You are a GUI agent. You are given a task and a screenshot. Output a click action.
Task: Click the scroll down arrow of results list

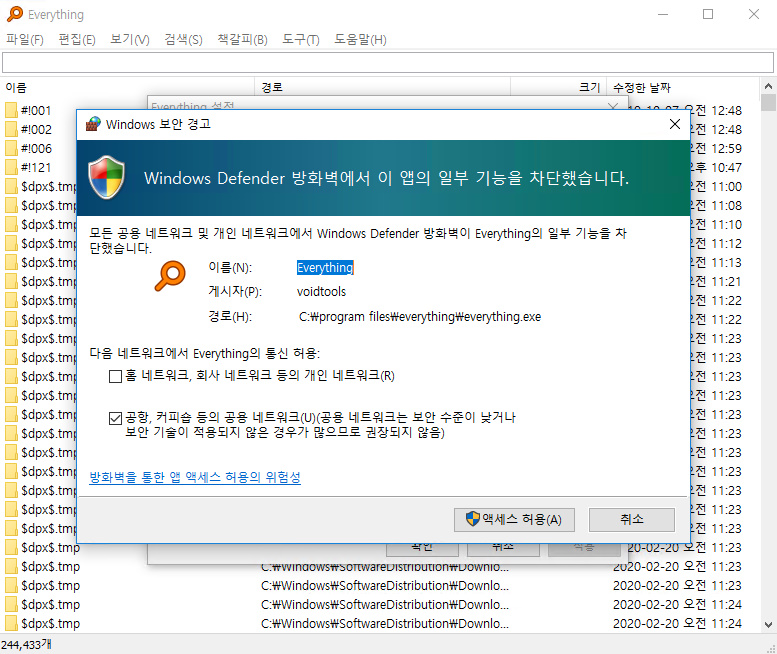click(768, 624)
